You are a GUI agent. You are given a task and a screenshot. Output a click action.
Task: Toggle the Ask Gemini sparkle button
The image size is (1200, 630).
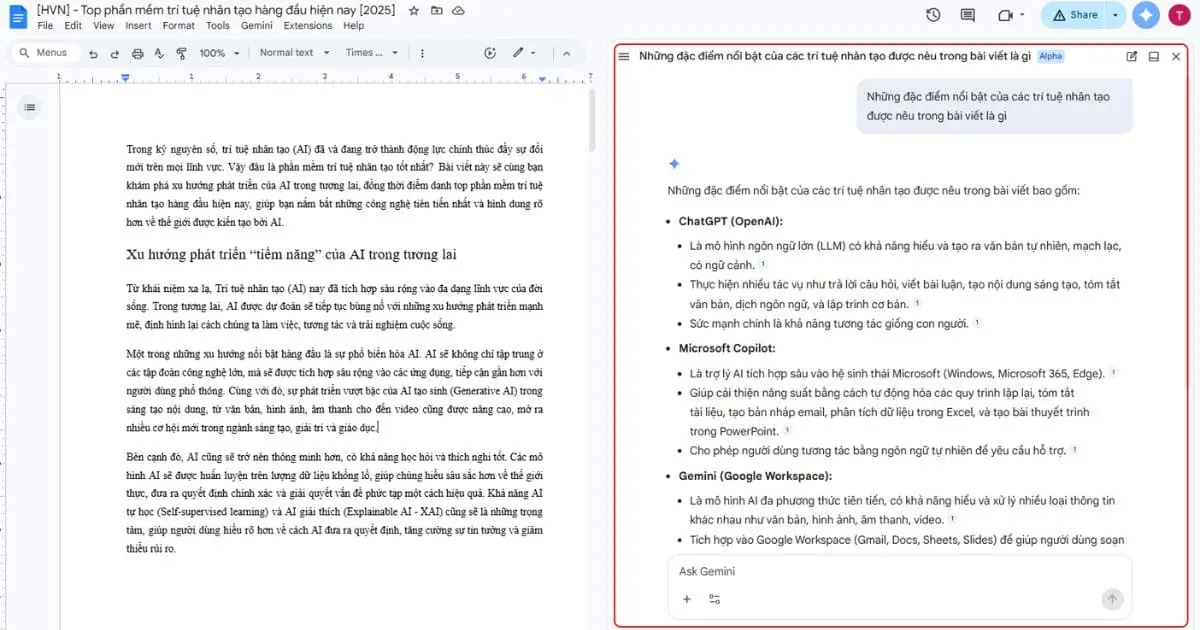(1147, 15)
